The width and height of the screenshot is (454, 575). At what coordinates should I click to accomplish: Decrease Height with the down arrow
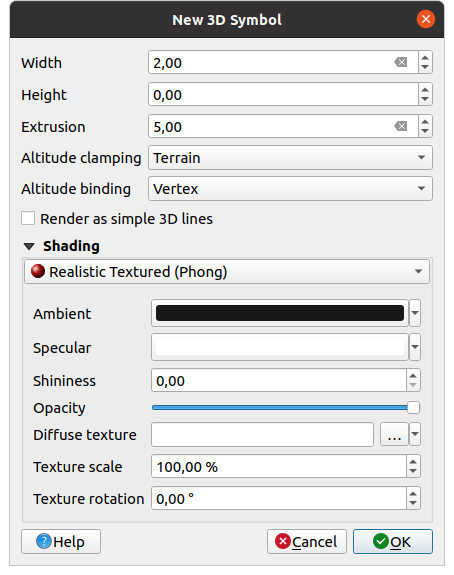click(x=425, y=99)
